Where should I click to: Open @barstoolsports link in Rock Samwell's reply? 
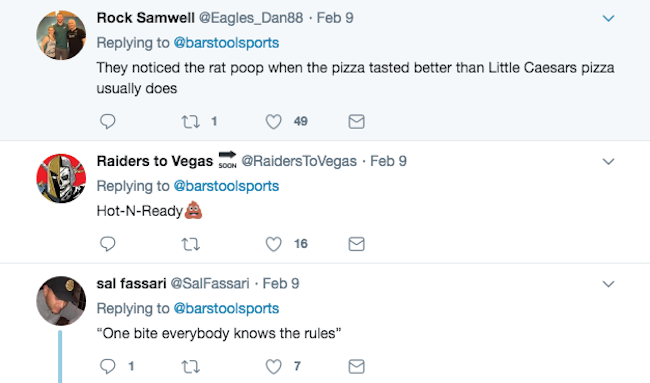click(x=226, y=43)
